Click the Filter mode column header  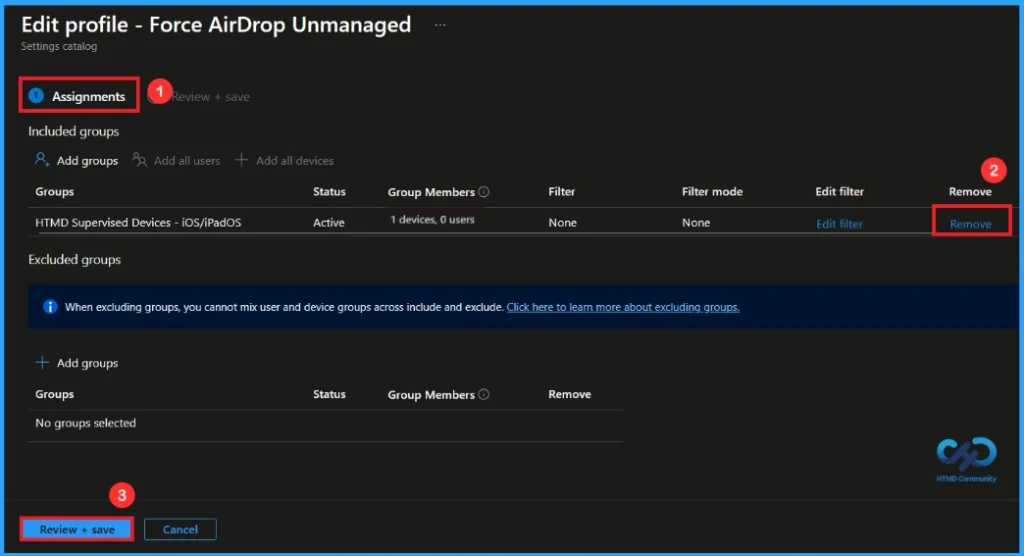(x=712, y=191)
